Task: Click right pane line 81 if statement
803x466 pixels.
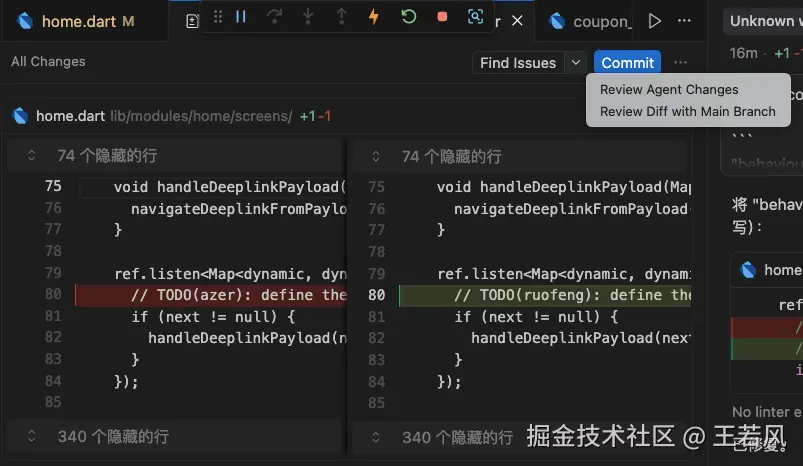Action: click(x=536, y=317)
